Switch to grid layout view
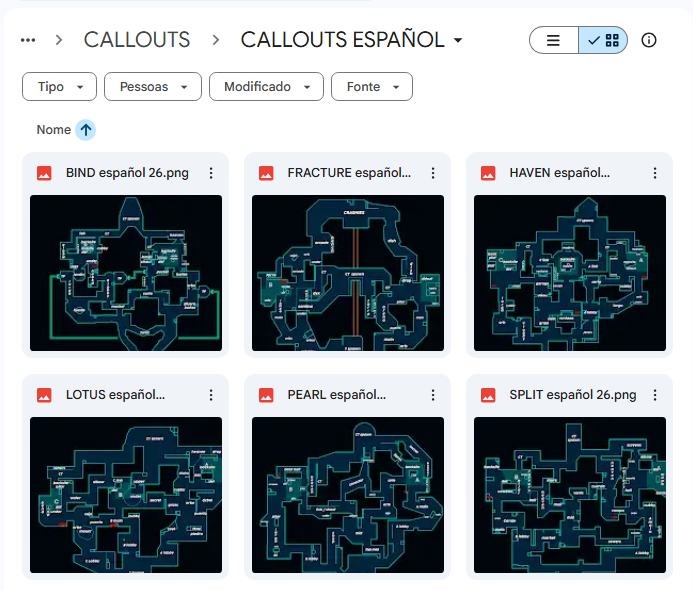Image resolution: width=693 pixels, height=591 pixels. pyautogui.click(x=603, y=40)
